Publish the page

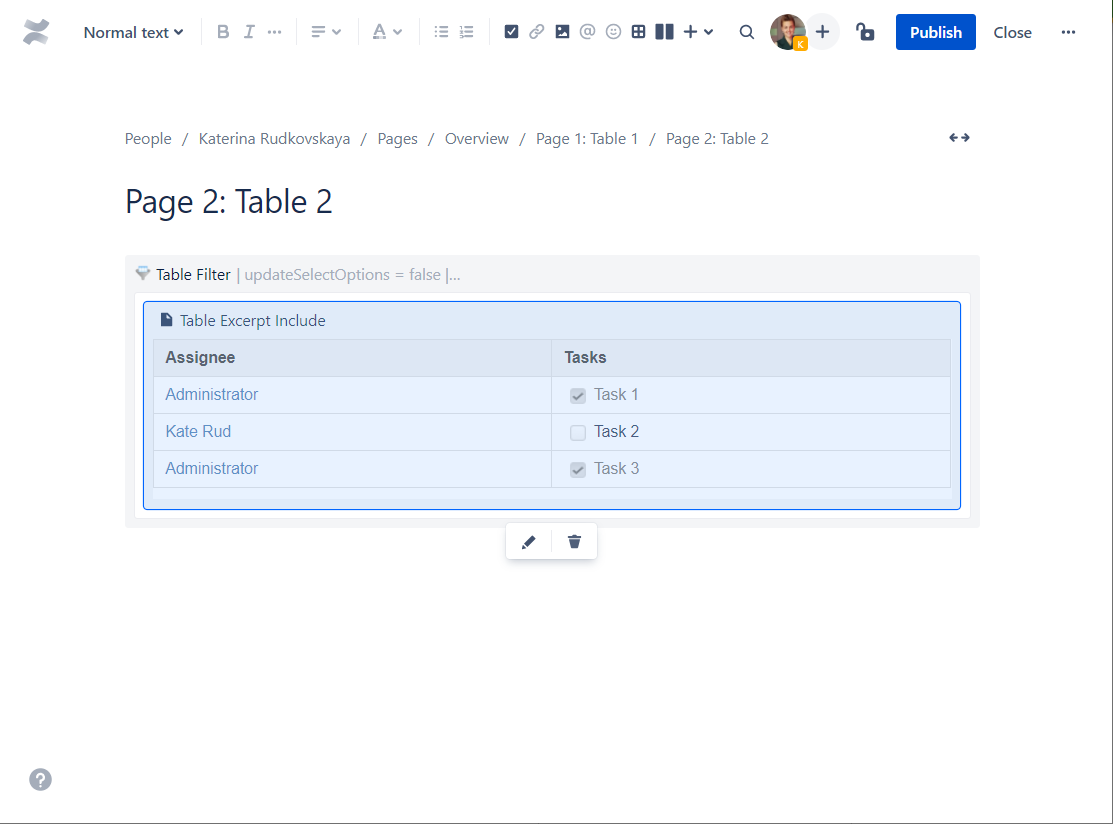[x=935, y=31]
